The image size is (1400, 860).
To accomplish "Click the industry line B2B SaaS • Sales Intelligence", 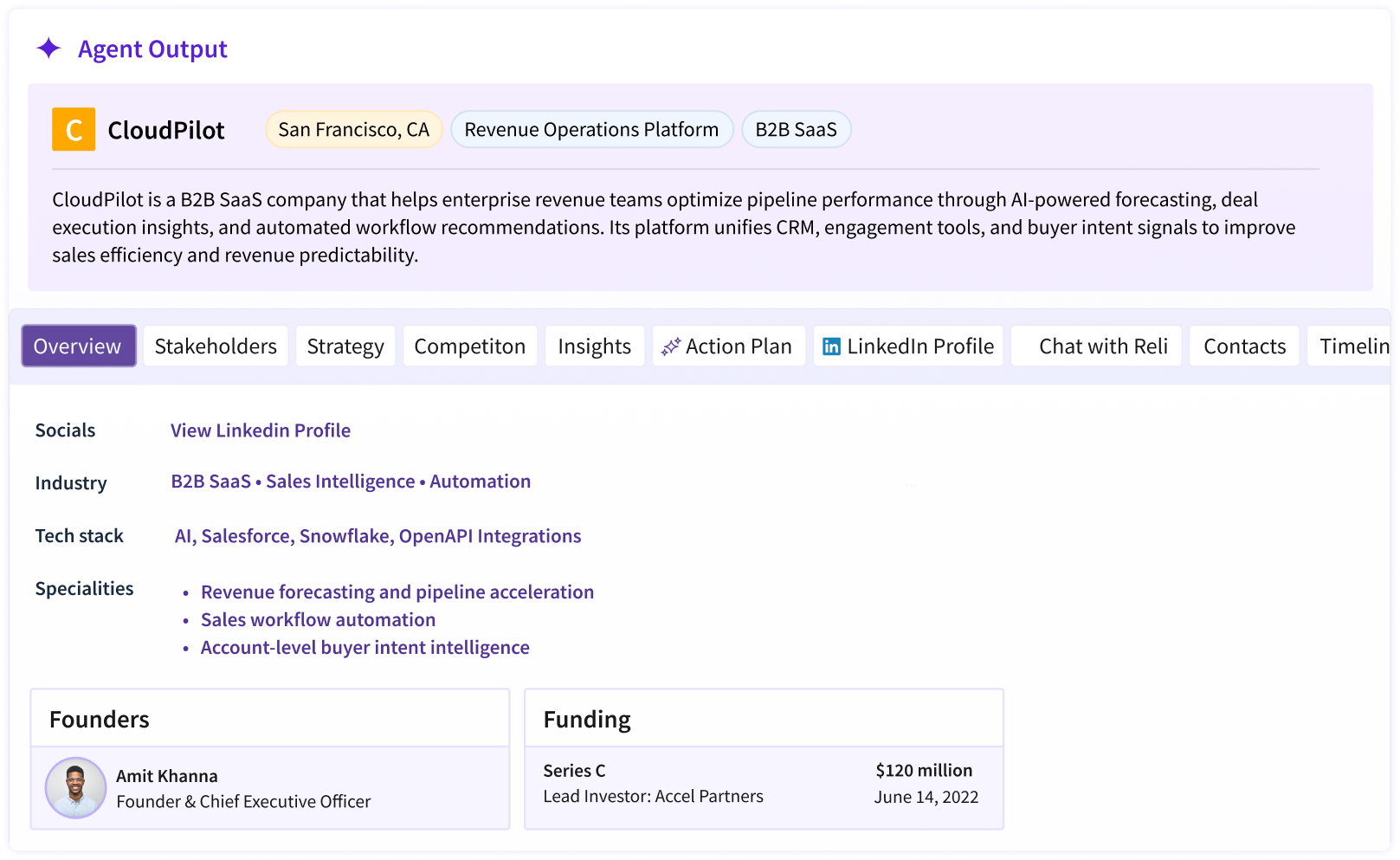I will (351, 482).
